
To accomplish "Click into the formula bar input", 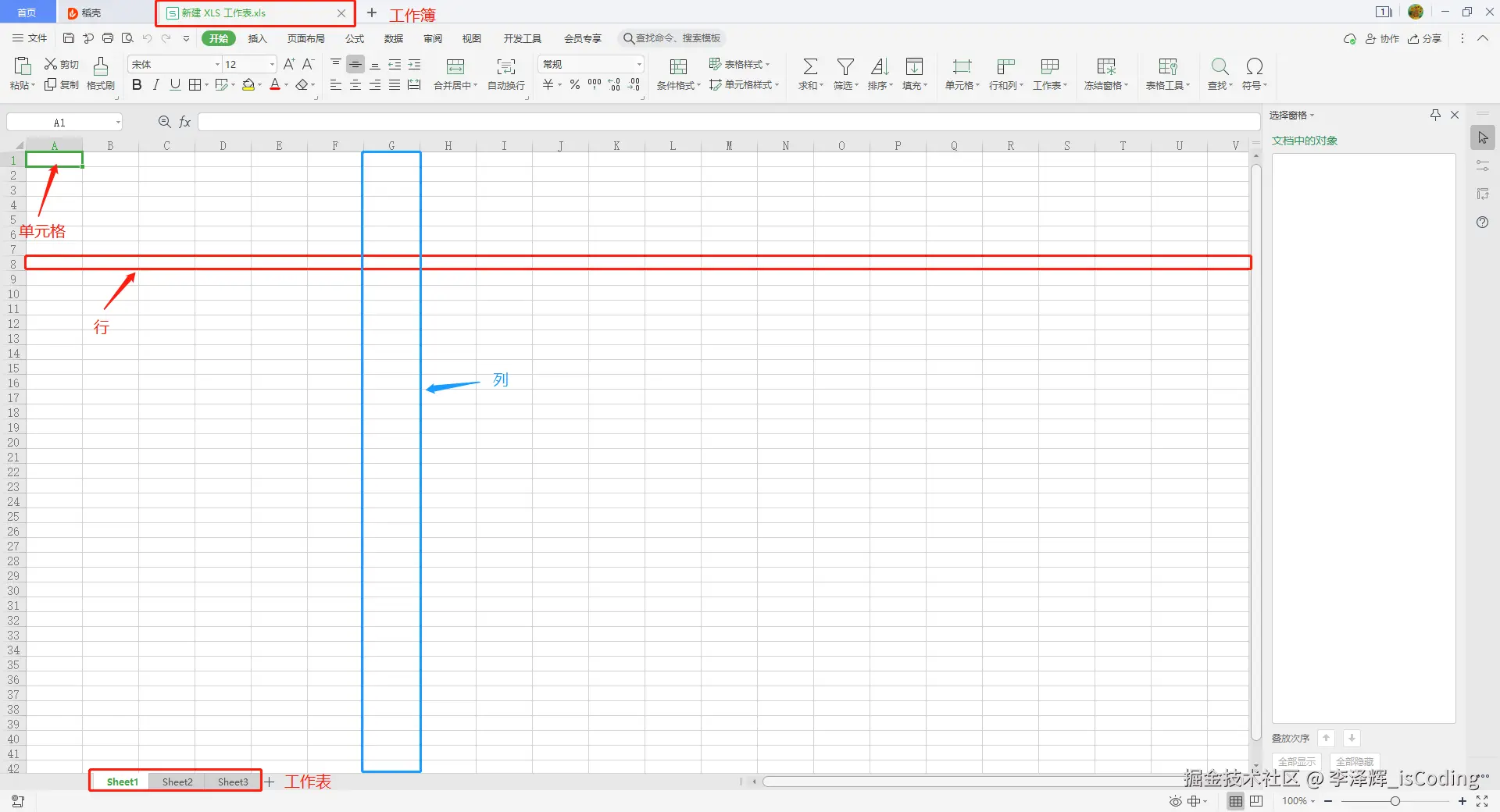I will pyautogui.click(x=729, y=122).
